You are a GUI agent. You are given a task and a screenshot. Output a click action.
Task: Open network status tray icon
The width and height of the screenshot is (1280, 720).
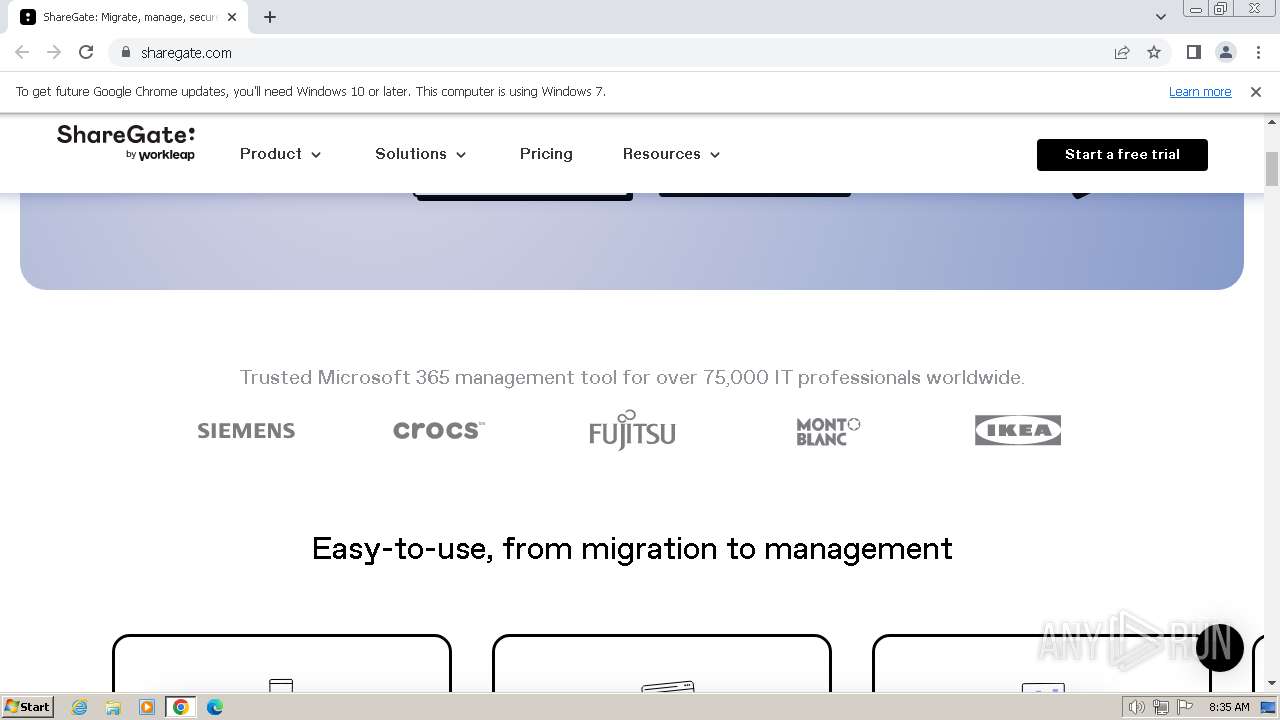(1161, 707)
